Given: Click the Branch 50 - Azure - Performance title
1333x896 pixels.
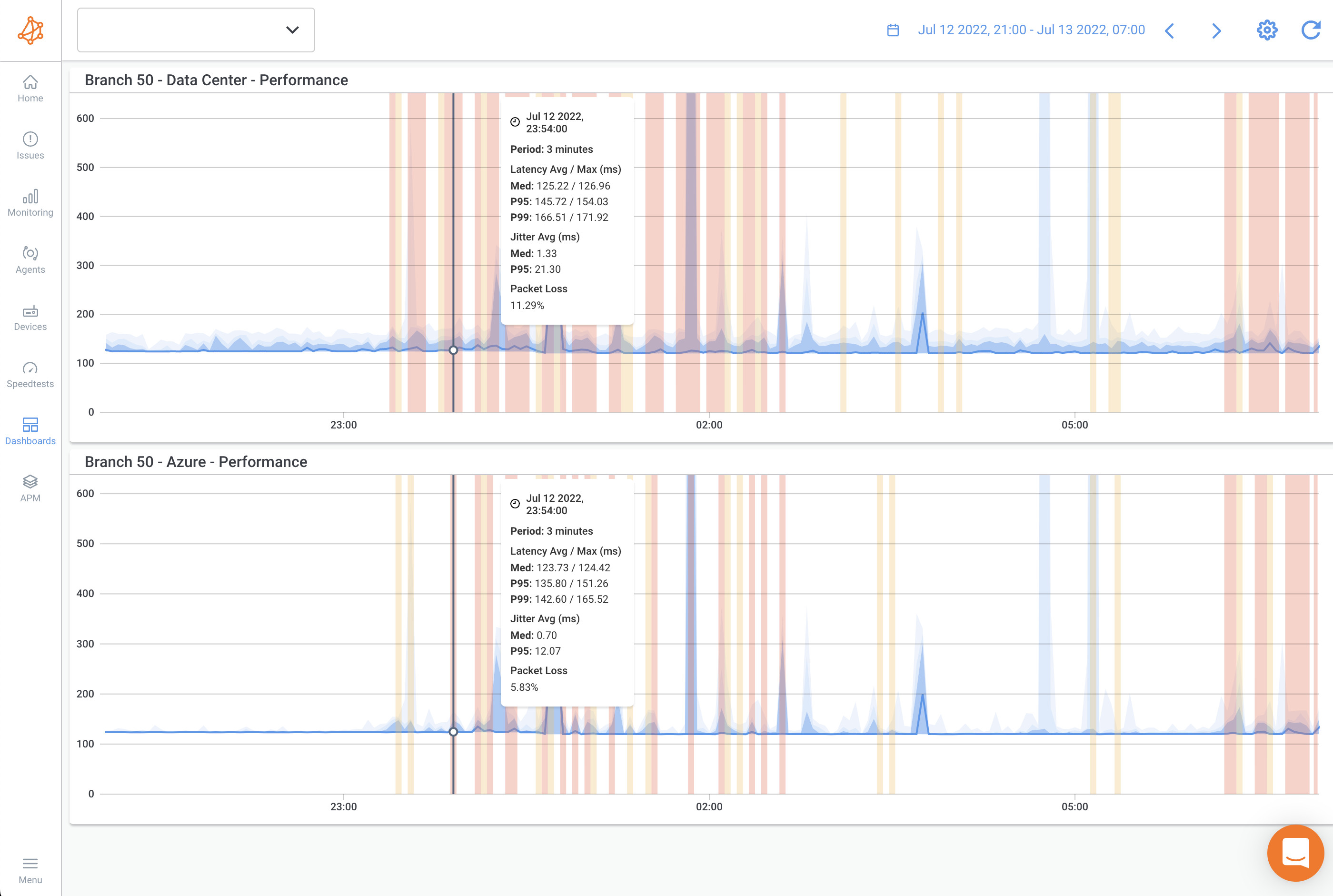Looking at the screenshot, I should [196, 462].
